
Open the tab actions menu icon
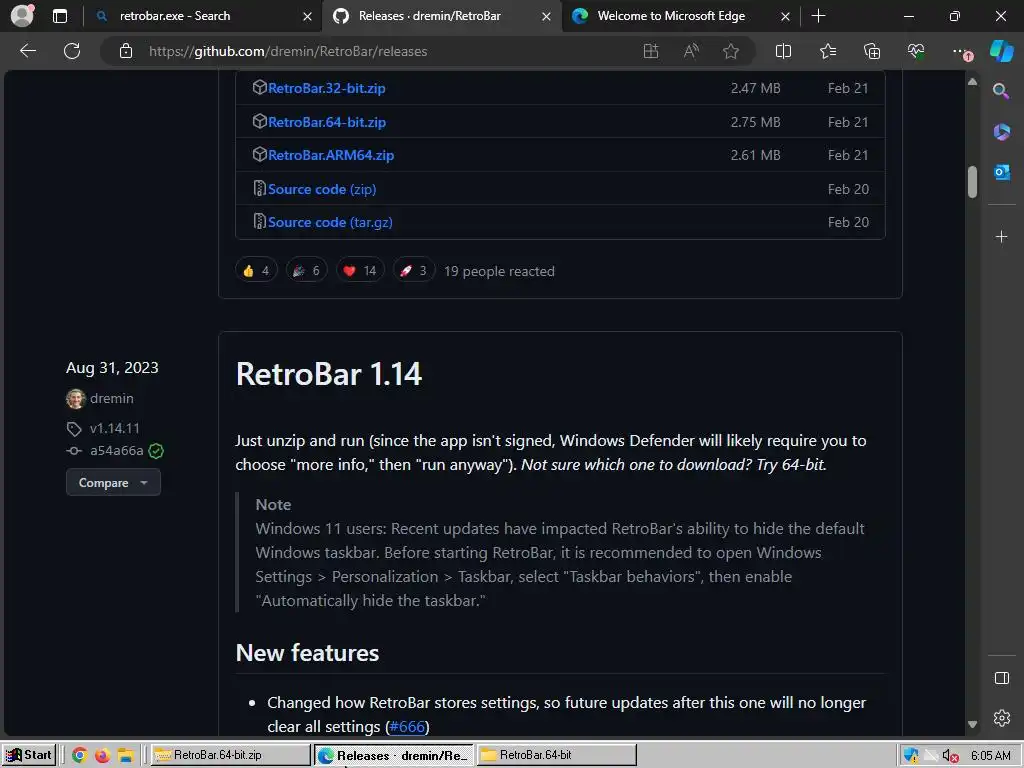coord(60,16)
